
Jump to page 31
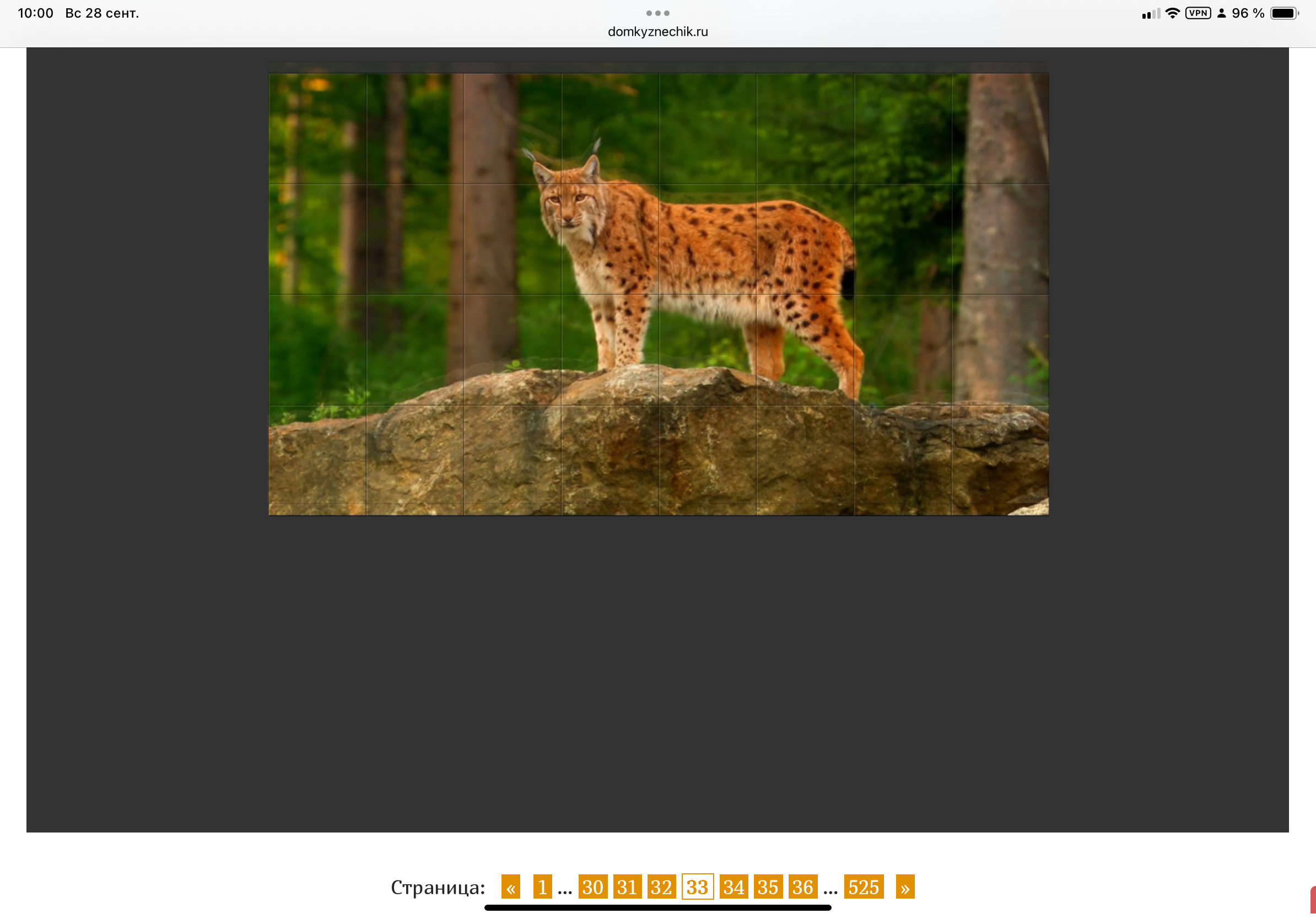coord(627,887)
